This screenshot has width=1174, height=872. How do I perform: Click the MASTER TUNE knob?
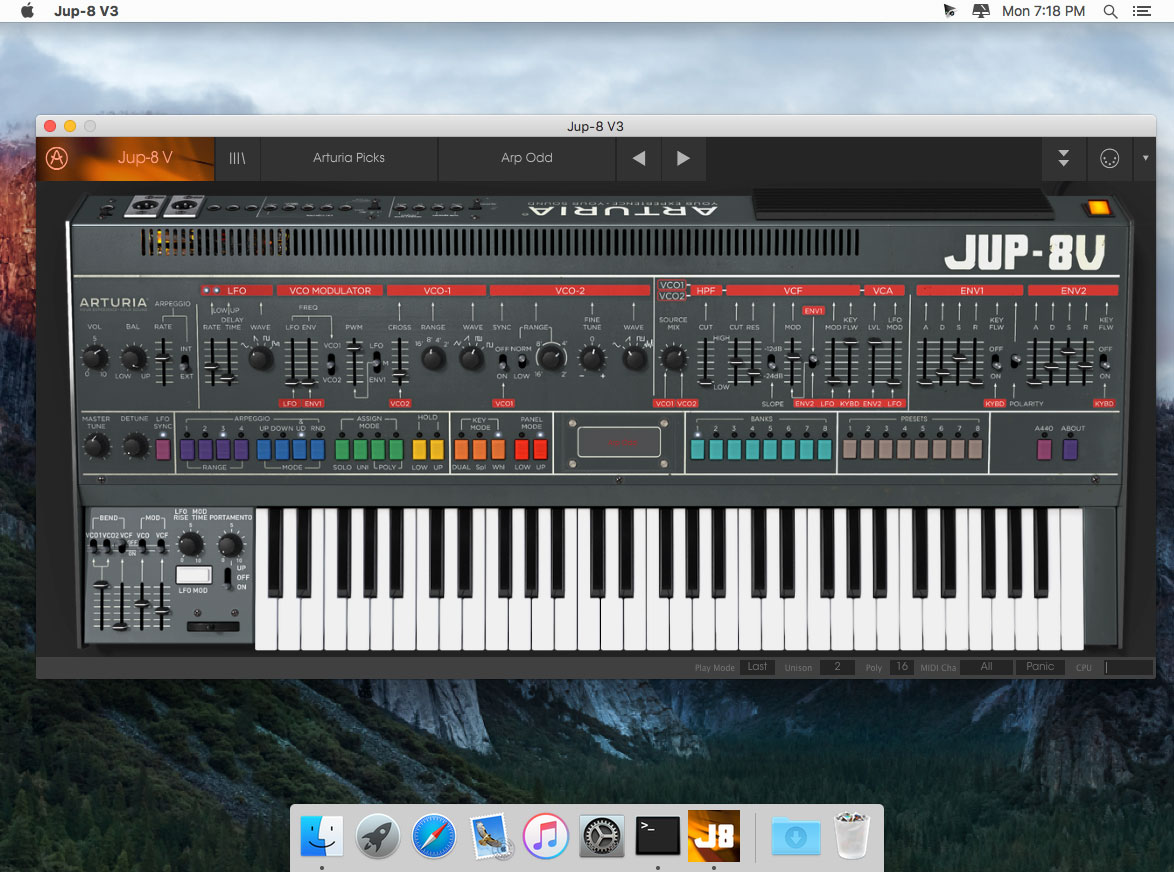(x=96, y=447)
